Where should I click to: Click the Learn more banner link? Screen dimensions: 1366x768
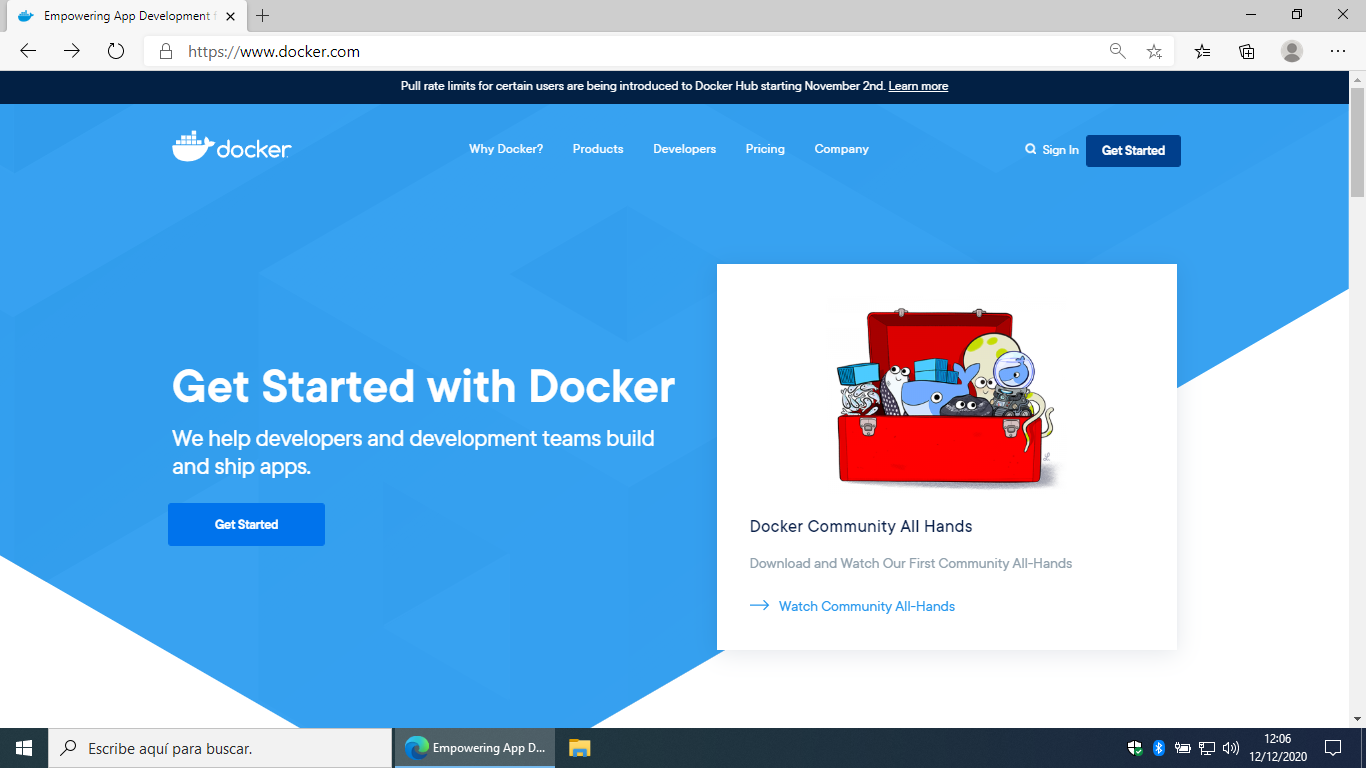click(918, 86)
